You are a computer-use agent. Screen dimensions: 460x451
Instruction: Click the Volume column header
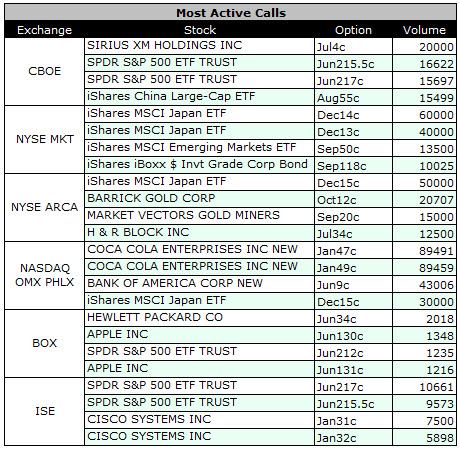424,30
